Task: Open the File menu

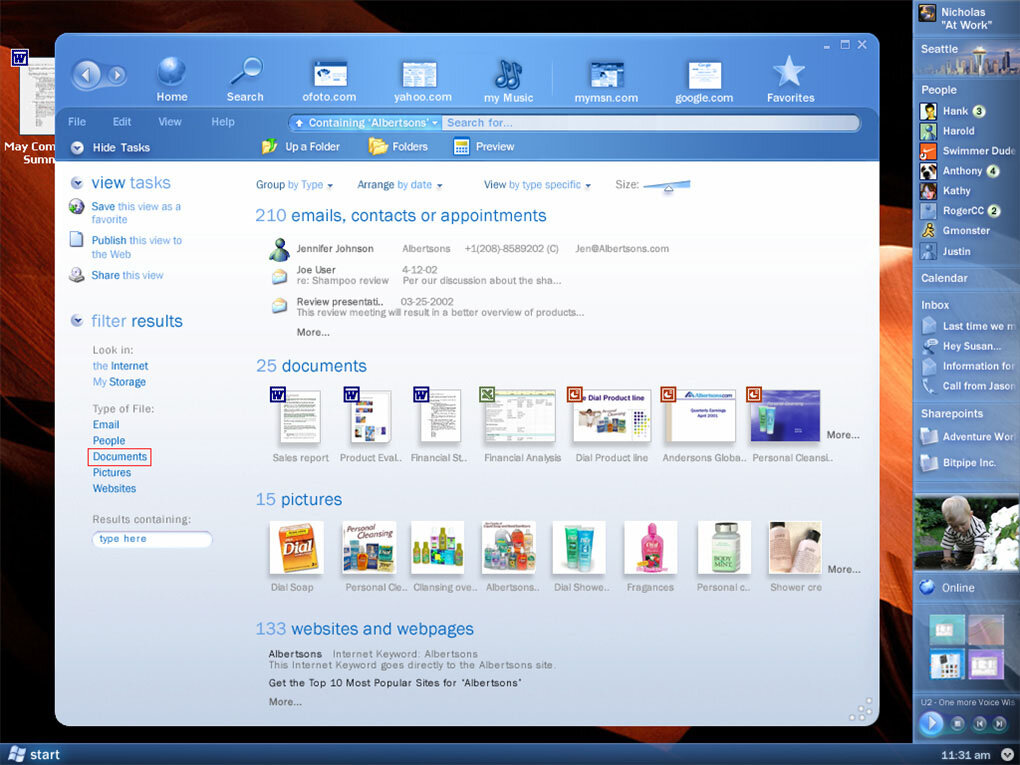Action: point(77,122)
